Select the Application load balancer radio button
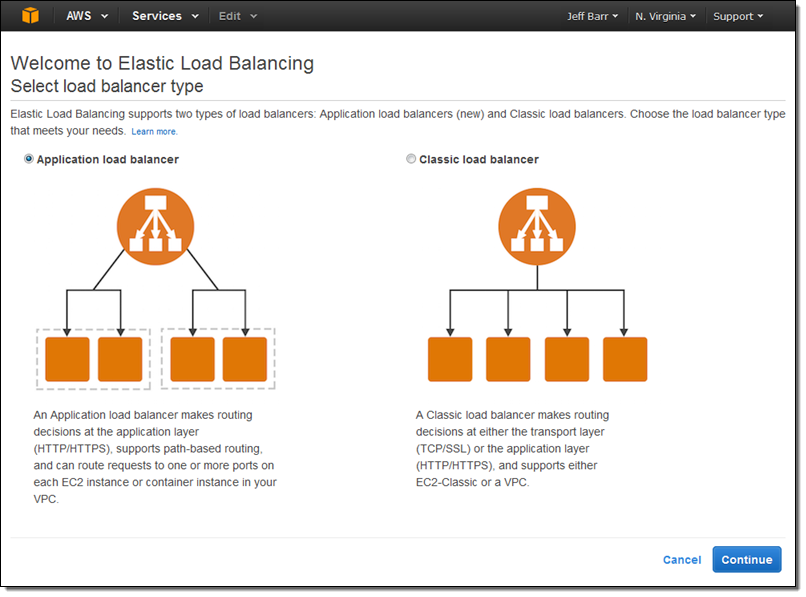 pos(30,159)
